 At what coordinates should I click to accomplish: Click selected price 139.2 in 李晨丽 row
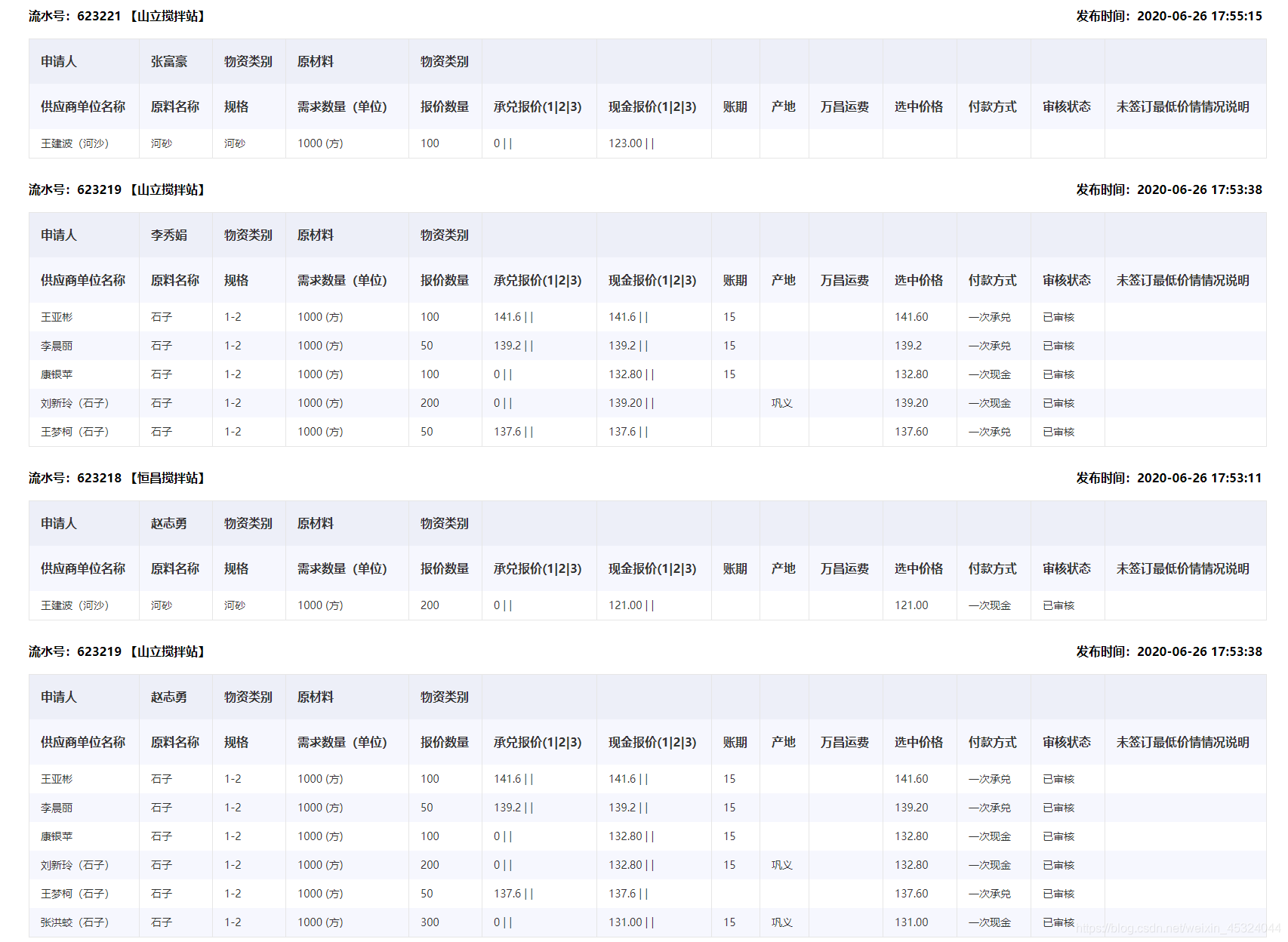tap(908, 346)
